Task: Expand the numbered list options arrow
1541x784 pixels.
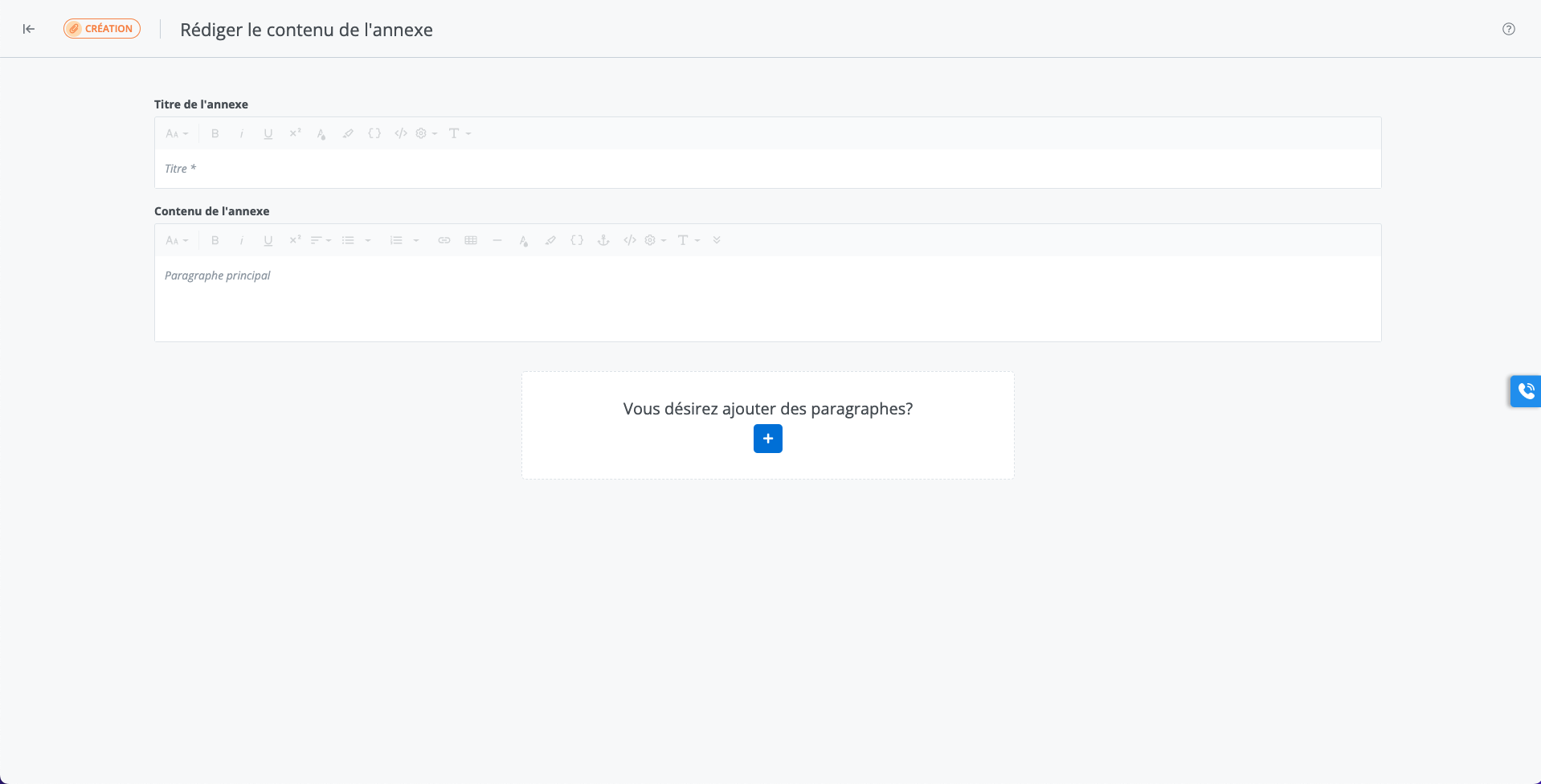Action: pos(416,240)
